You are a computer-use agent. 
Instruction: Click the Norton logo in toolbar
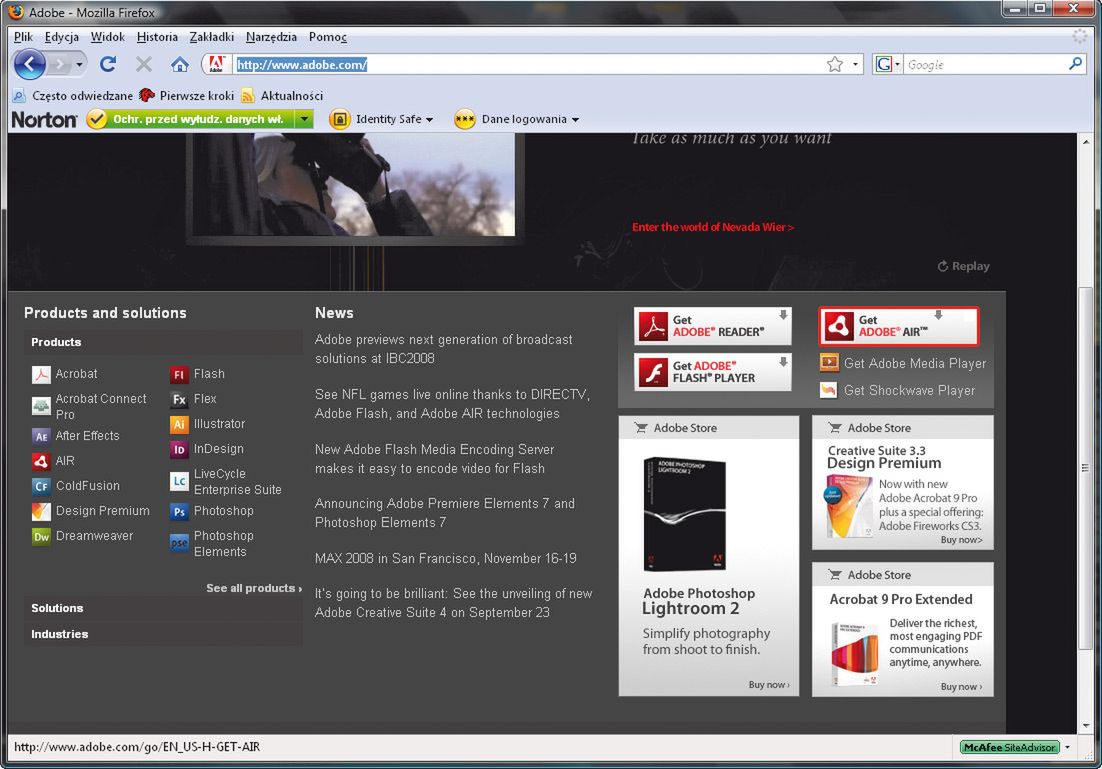(x=44, y=119)
